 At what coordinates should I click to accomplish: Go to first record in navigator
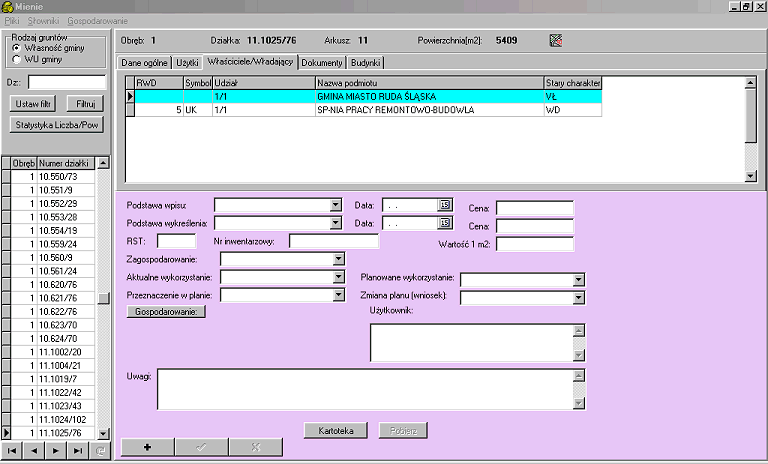coord(12,450)
